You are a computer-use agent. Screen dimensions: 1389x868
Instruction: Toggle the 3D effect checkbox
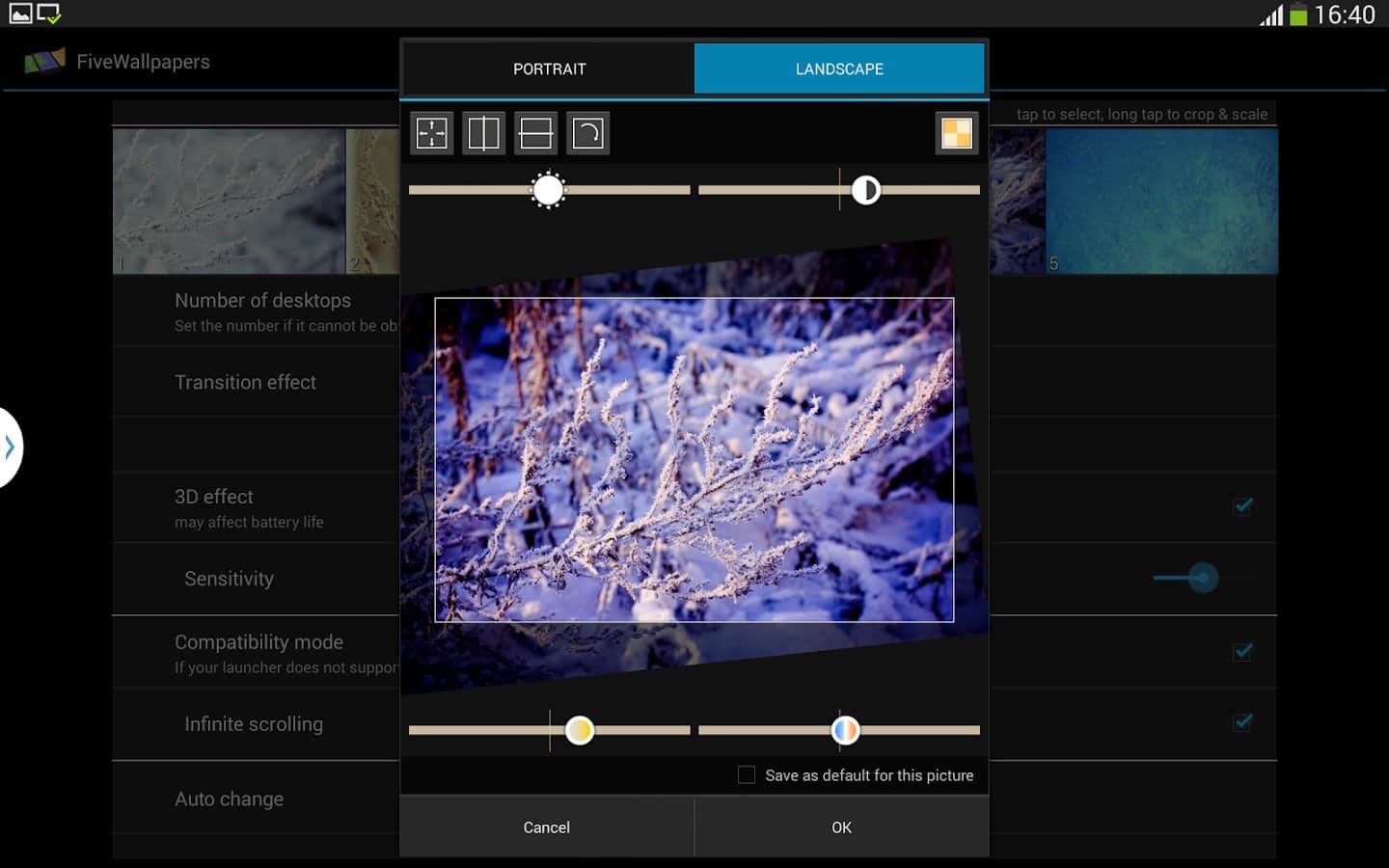point(1242,506)
